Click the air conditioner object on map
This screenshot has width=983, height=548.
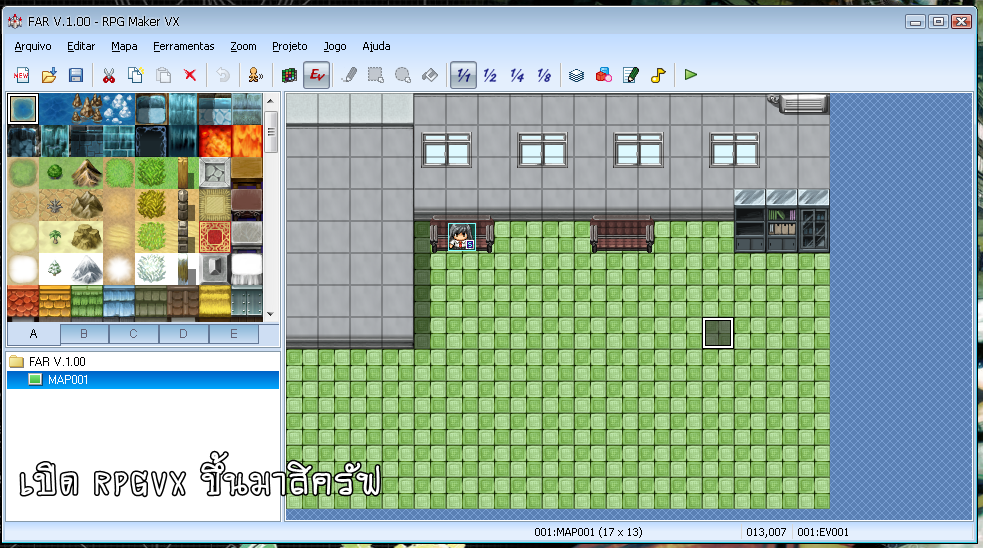799,103
